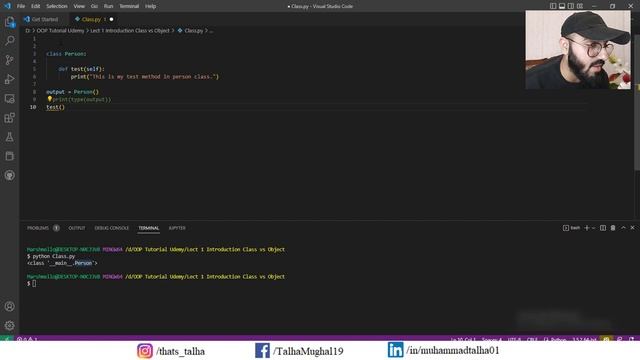Open the Run menu
This screenshot has height=360, width=640.
(108, 6)
